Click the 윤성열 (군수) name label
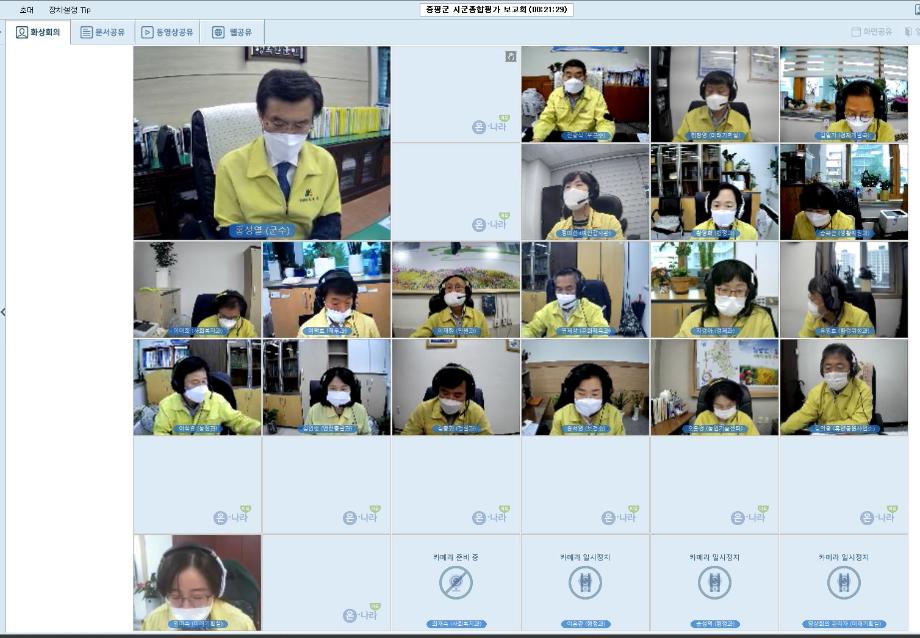The width and height of the screenshot is (920, 638). pyautogui.click(x=262, y=232)
